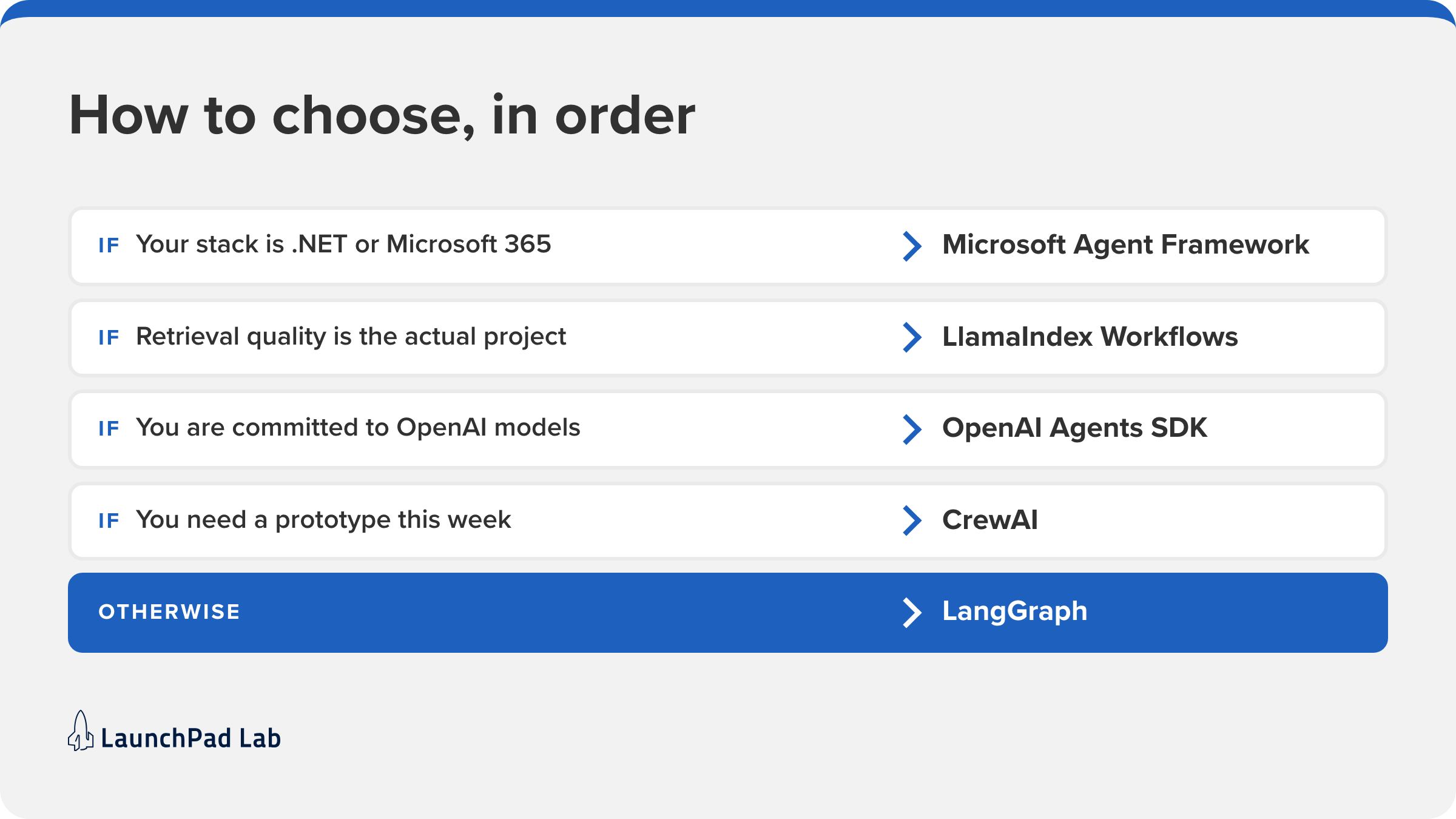1456x819 pixels.
Task: Click 'Retrieval quality is the actual project'
Action: [351, 337]
